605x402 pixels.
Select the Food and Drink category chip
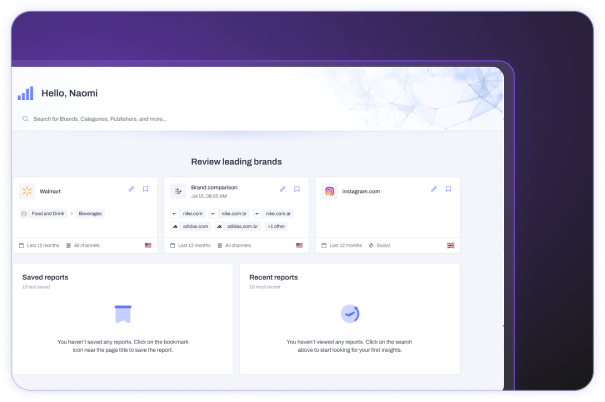50,213
